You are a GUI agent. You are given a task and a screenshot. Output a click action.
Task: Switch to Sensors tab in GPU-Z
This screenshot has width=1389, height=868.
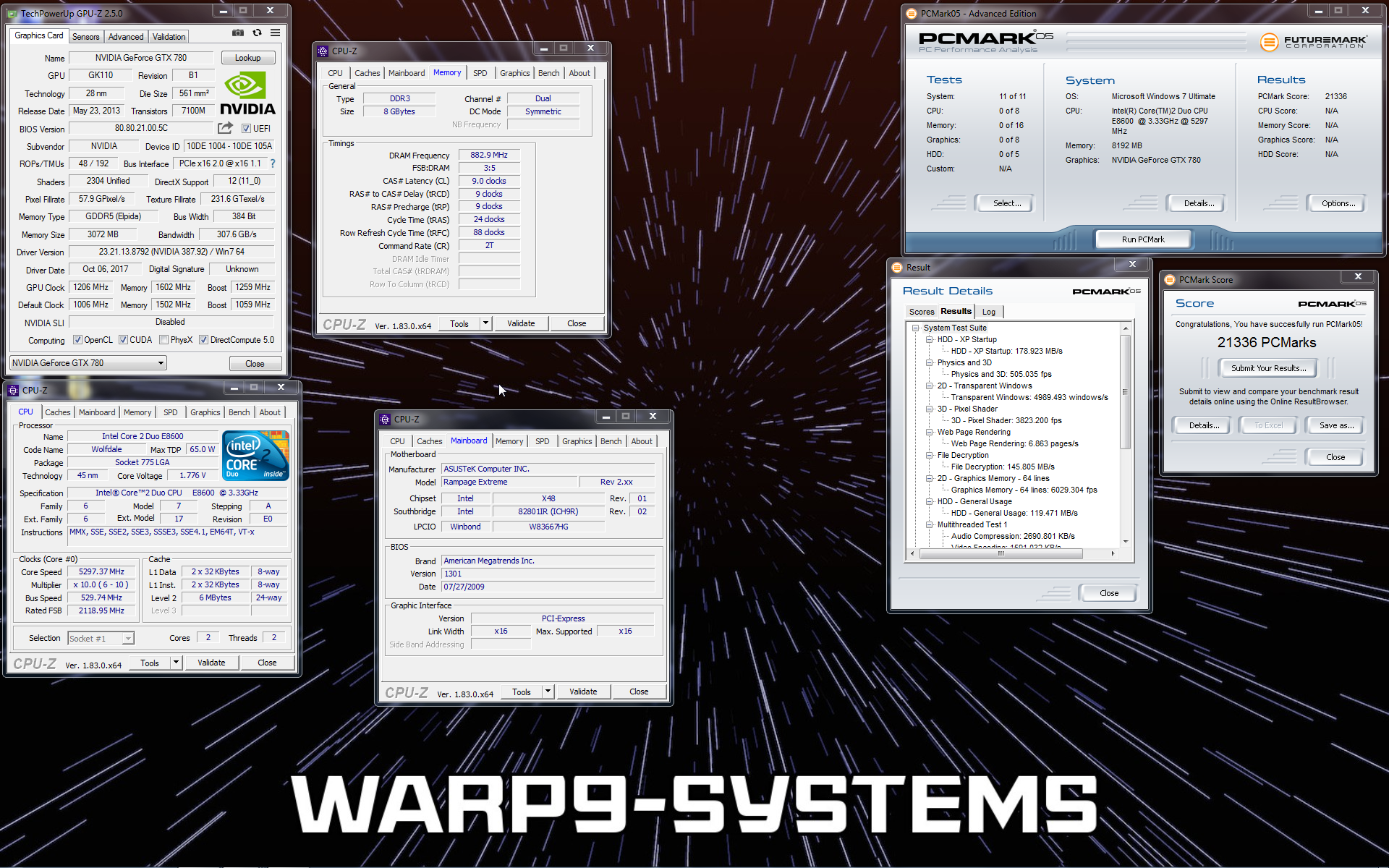(86, 37)
